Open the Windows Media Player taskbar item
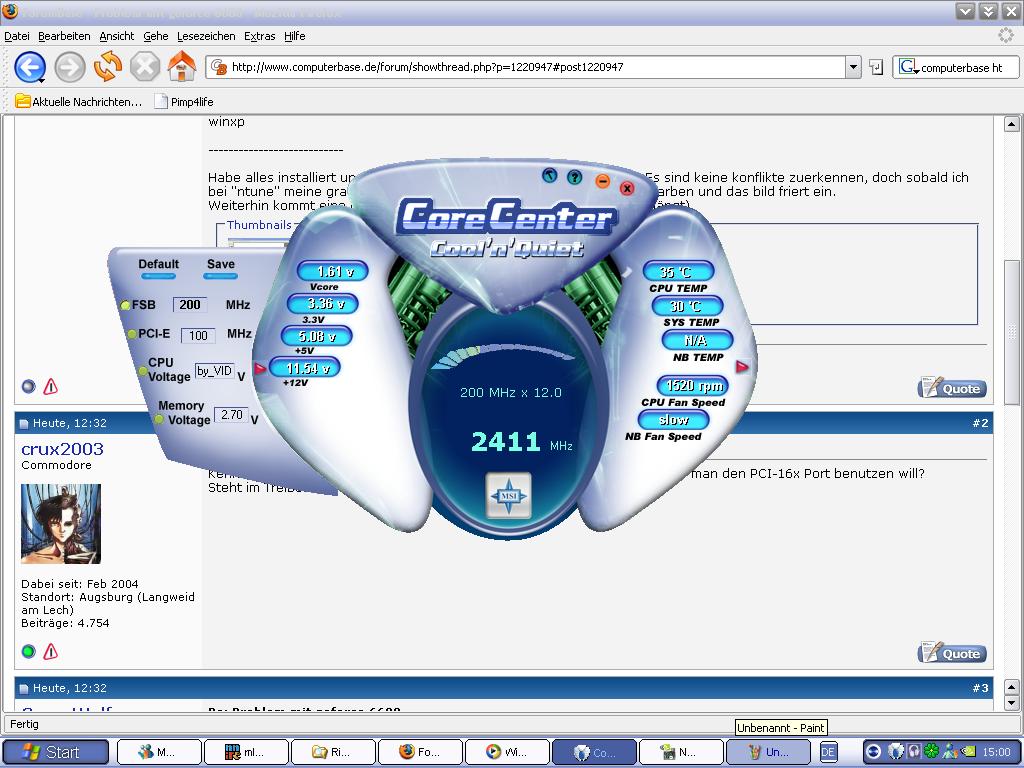Viewport: 1024px width, 768px height. coord(507,752)
